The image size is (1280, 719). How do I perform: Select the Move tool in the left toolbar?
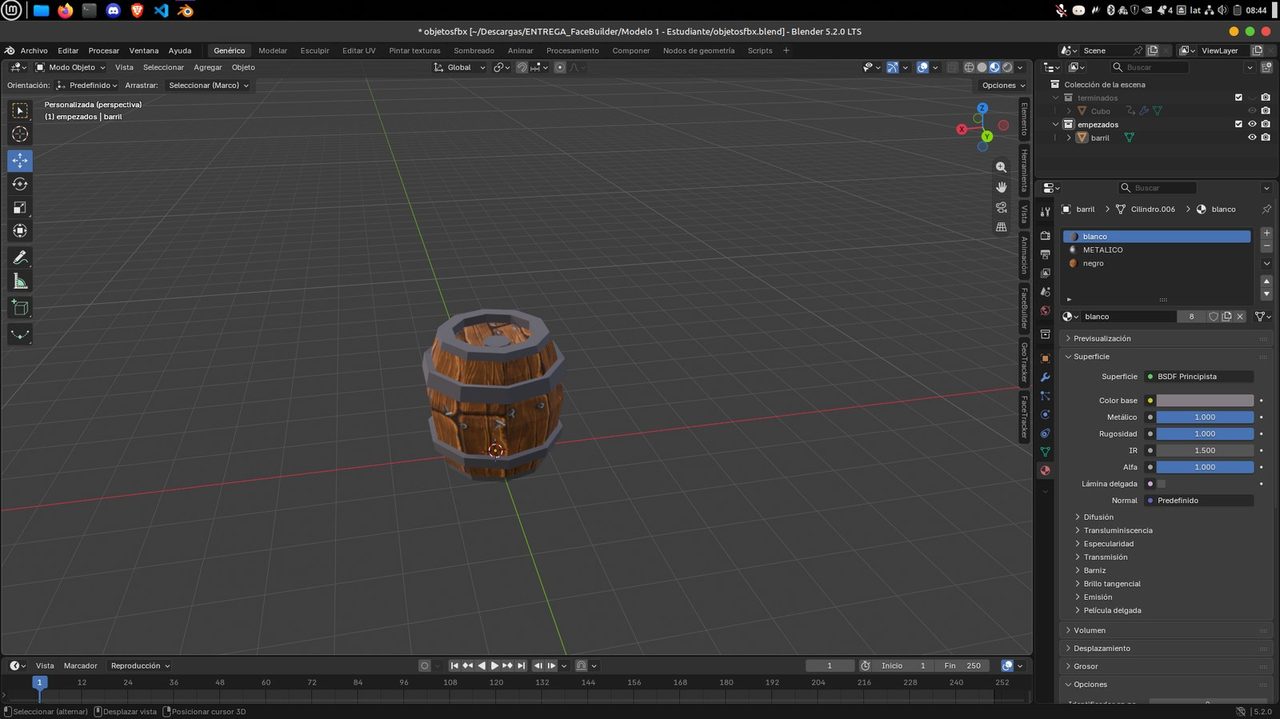[x=20, y=160]
